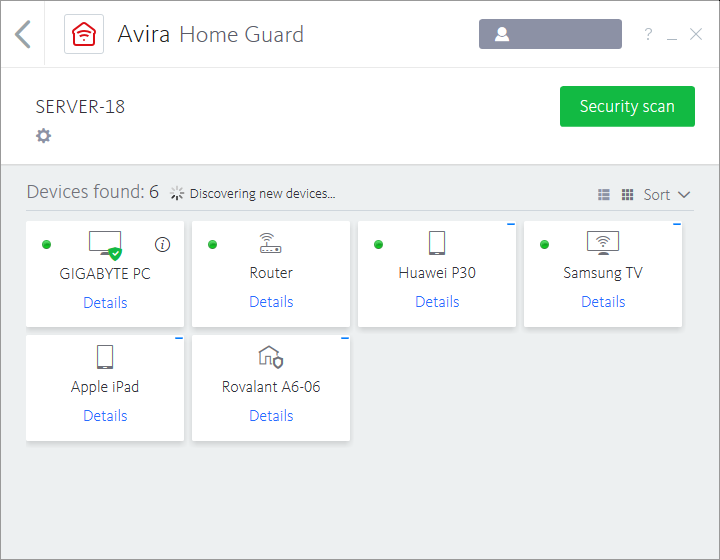
Task: Click the blue dash on Samsung TV card
Action: (677, 224)
